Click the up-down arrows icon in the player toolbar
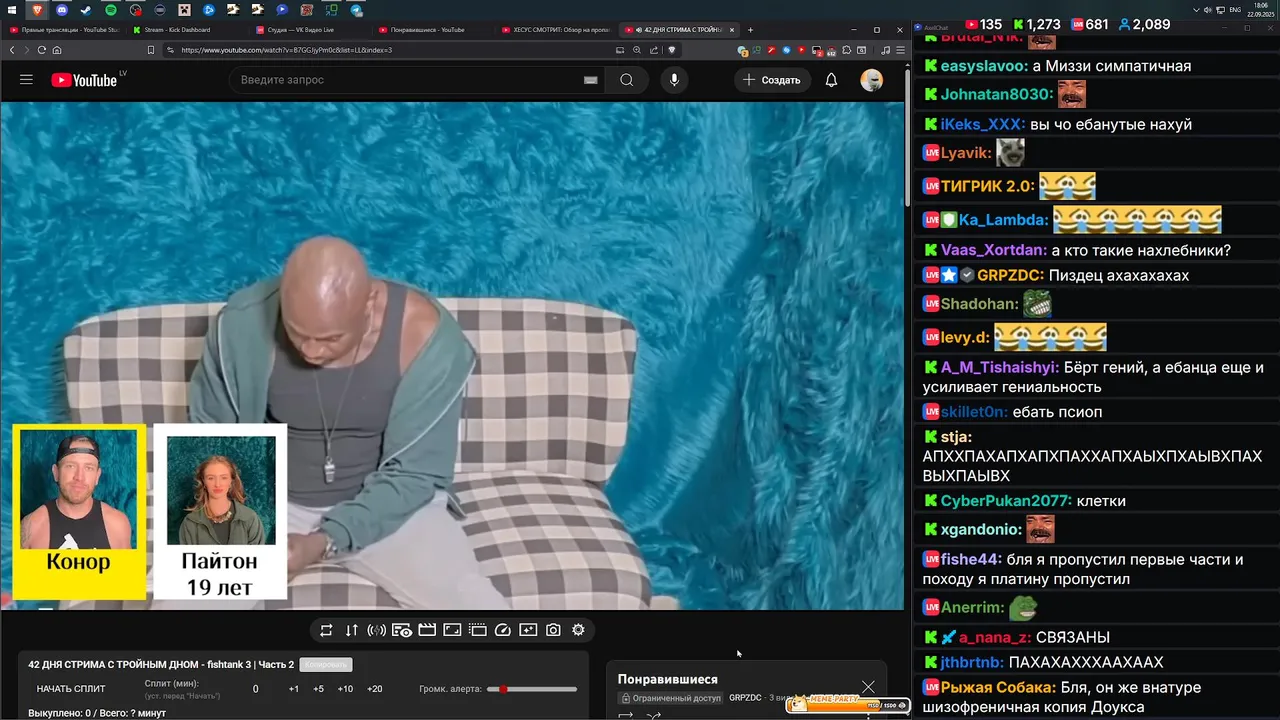The height and width of the screenshot is (720, 1280). click(x=351, y=630)
